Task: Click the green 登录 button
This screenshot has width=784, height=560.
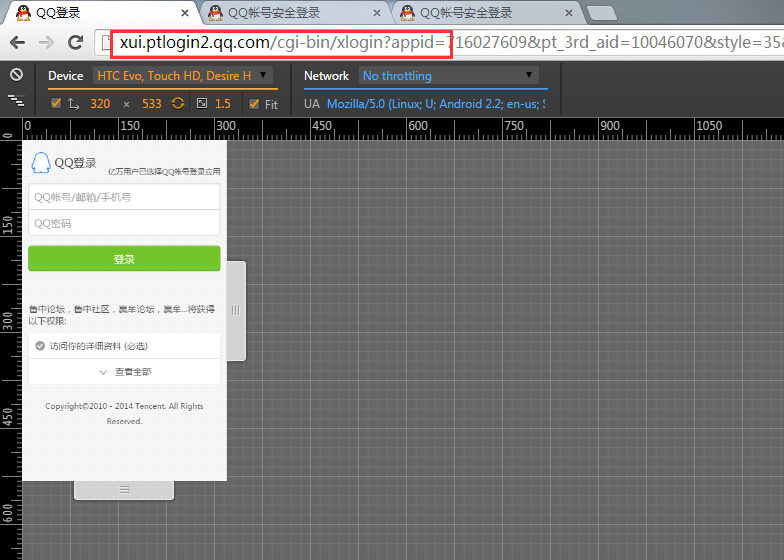Action: [124, 258]
